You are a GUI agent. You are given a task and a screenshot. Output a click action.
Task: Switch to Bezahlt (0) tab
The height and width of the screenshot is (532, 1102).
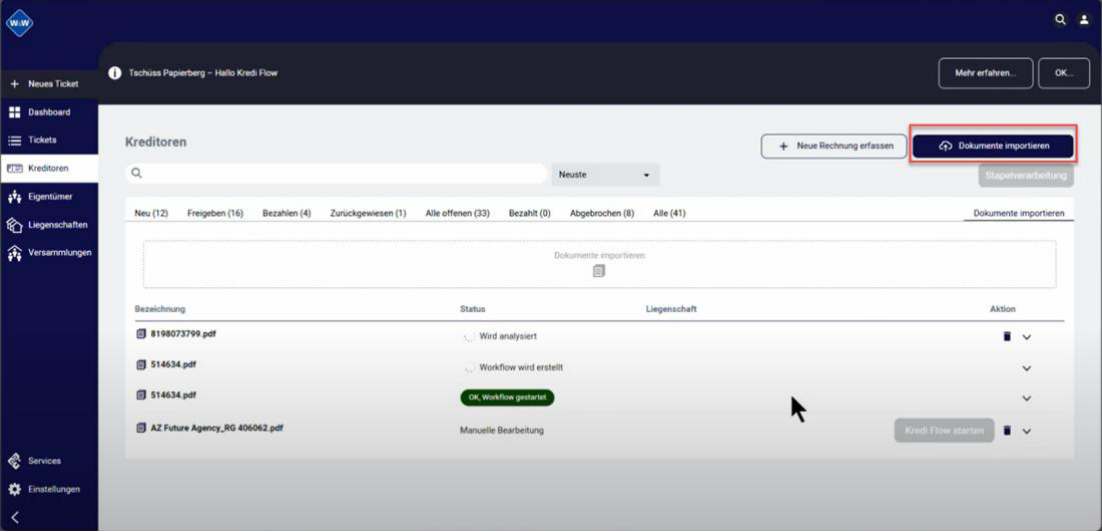(529, 213)
